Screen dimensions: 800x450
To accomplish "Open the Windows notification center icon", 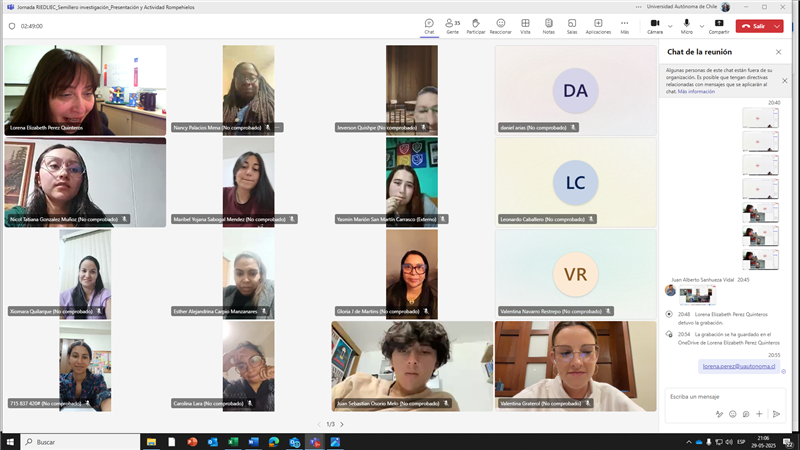I will [788, 442].
